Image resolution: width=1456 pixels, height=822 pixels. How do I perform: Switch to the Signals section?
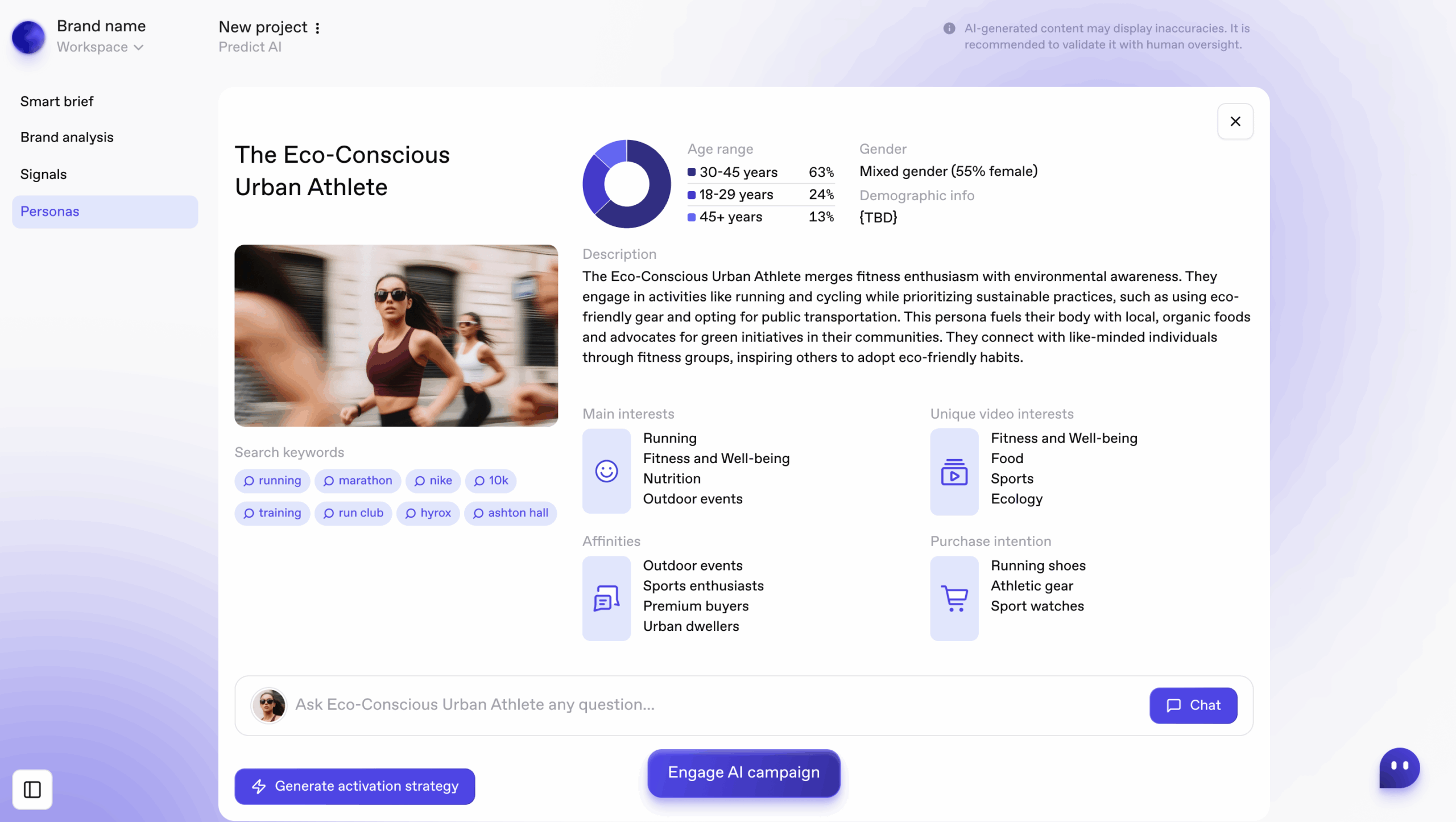(44, 174)
